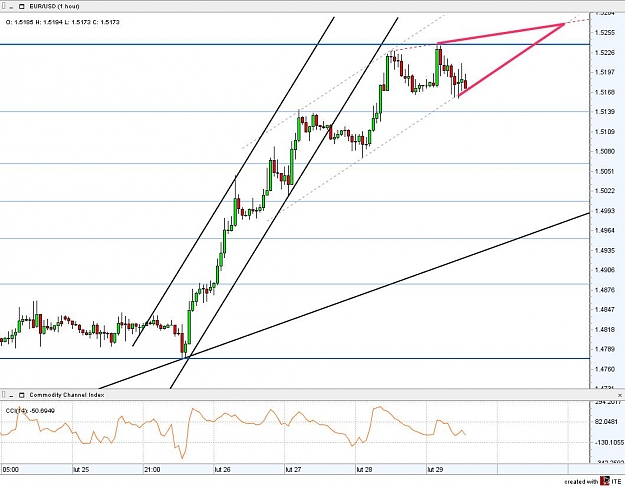The height and width of the screenshot is (486, 625).
Task: Click the lut 26 date label
Action: (222, 470)
